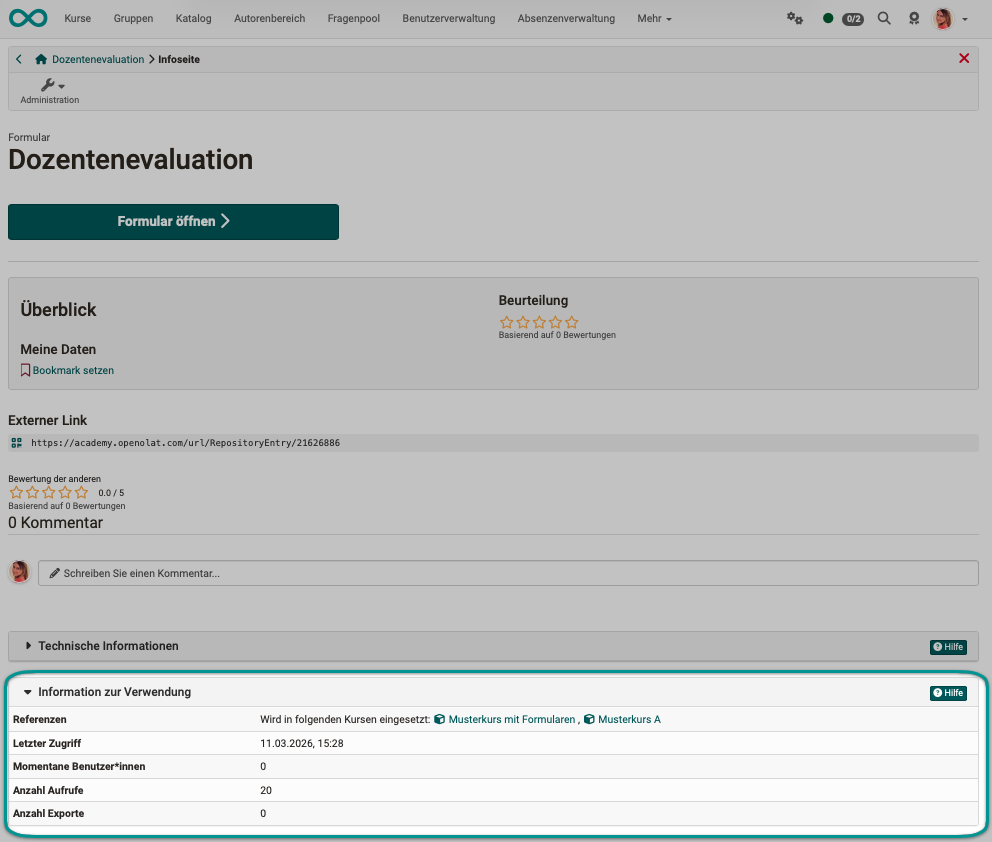This screenshot has width=992, height=842.
Task: Open the Musterkurs mit Formularen link
Action: click(511, 719)
